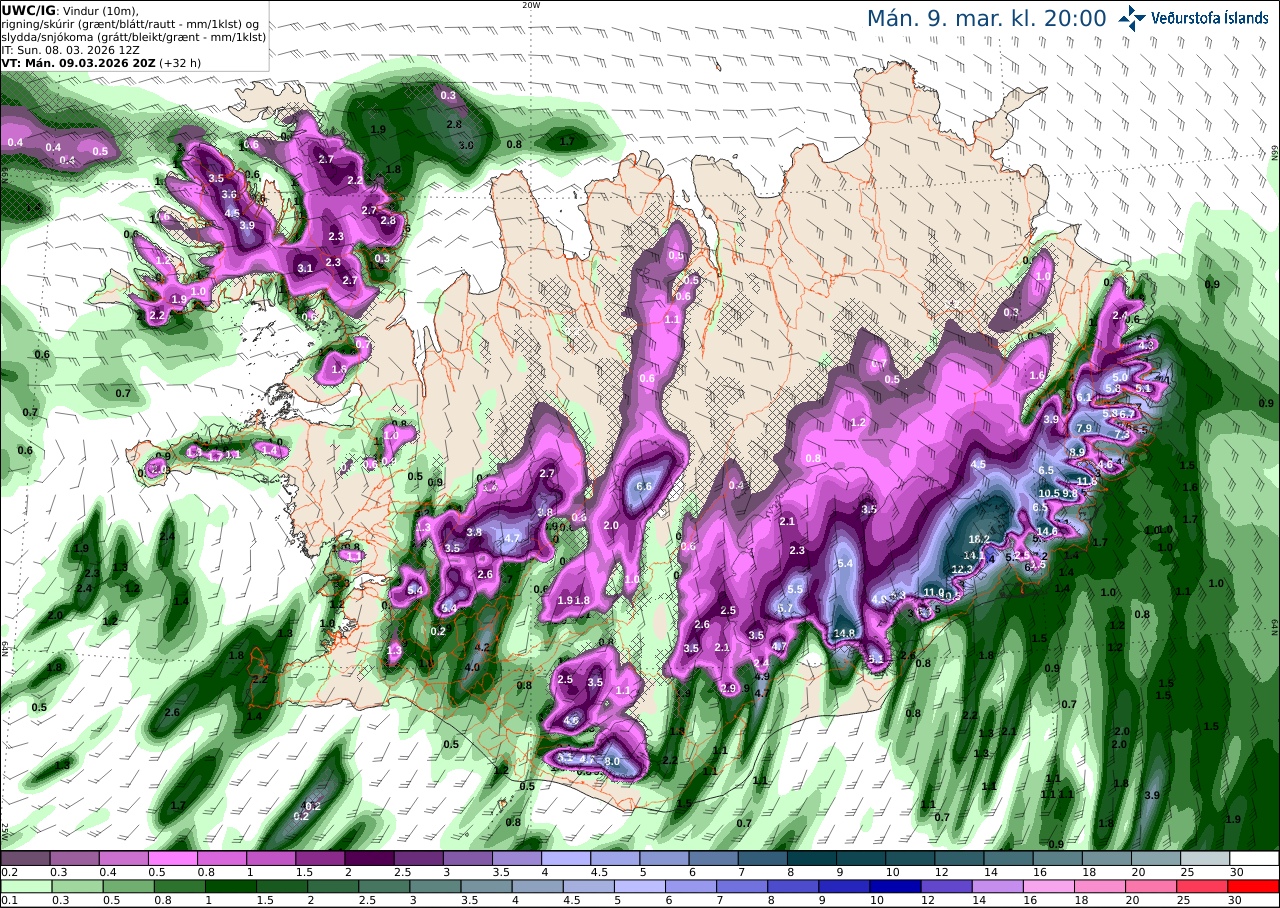The height and width of the screenshot is (908, 1280).
Task: Click the Veðurstofa Íslands name text
Action: pyautogui.click(x=1210, y=18)
